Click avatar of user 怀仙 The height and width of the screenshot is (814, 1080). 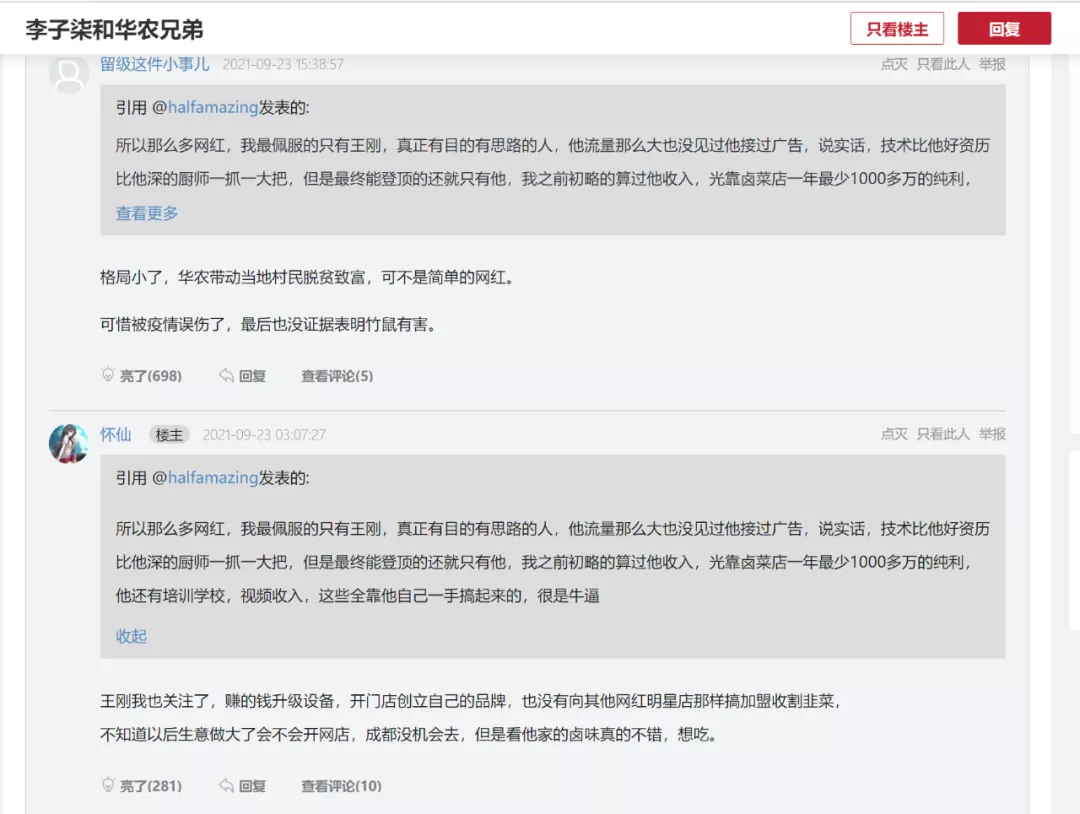(x=69, y=443)
